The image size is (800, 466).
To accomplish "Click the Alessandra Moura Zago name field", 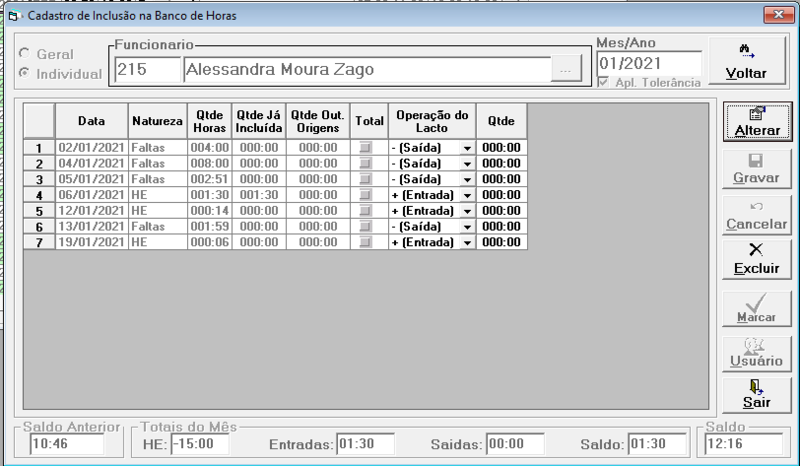I will coord(367,69).
